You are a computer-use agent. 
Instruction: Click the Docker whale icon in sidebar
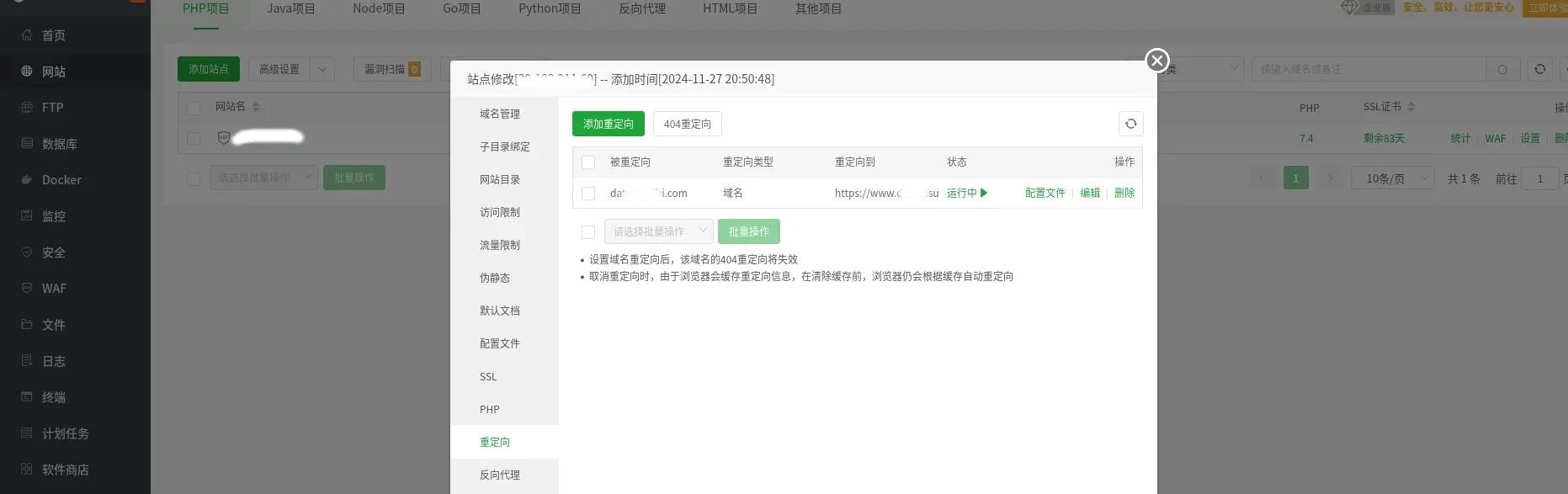point(27,180)
